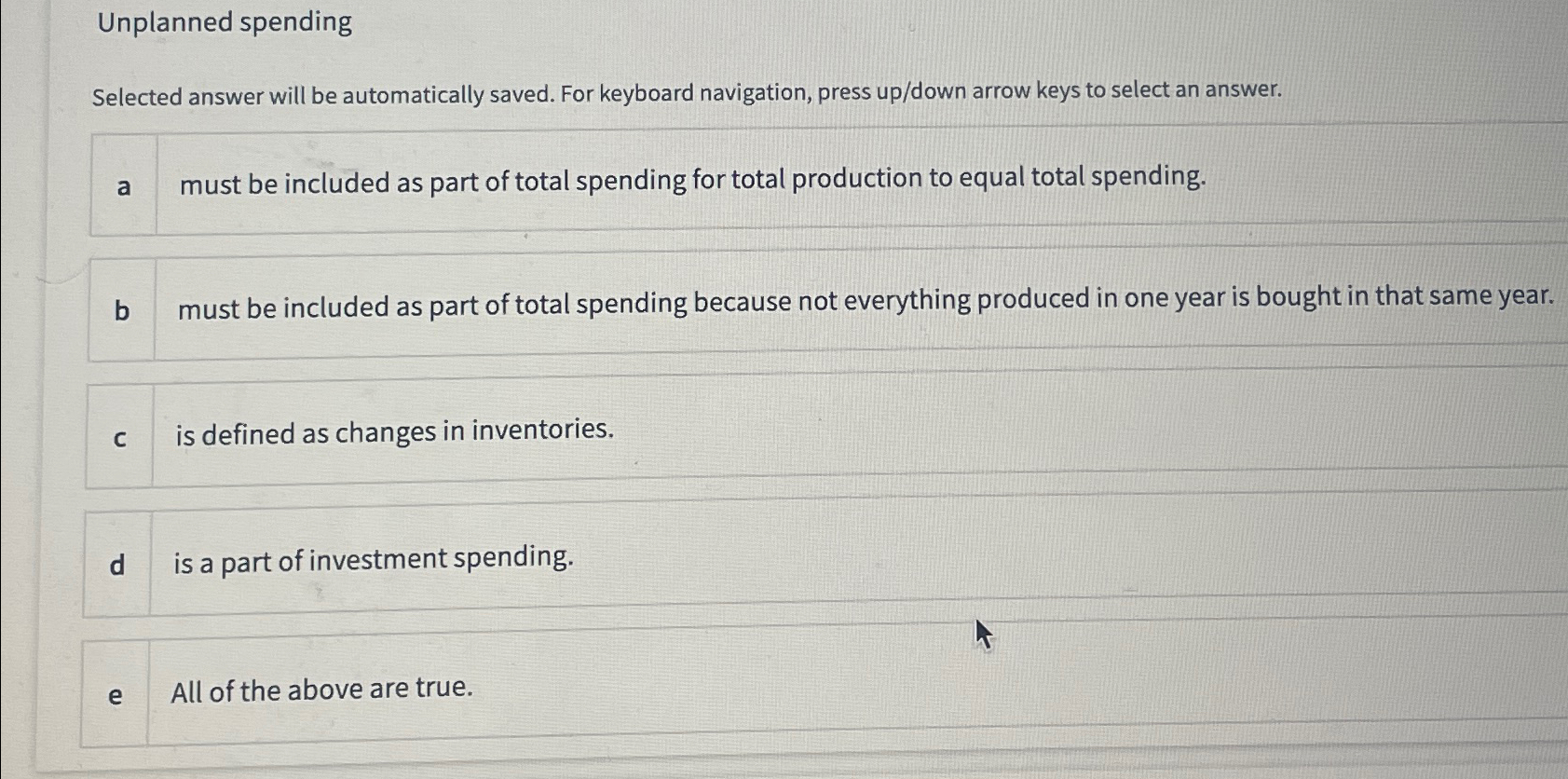Click the keyboard navigation instruction text

click(688, 91)
